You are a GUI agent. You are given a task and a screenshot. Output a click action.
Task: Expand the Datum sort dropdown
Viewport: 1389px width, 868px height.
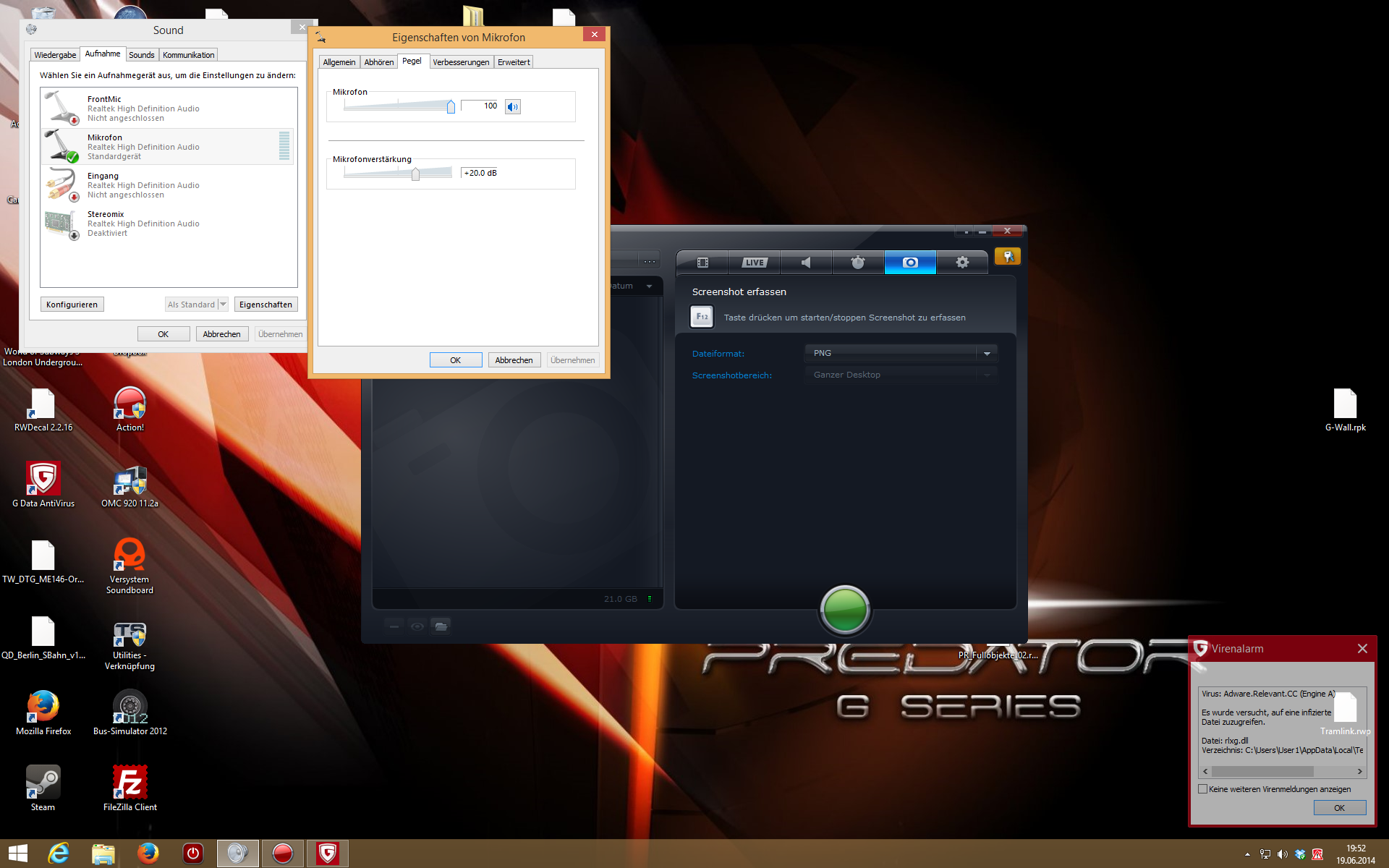click(649, 286)
